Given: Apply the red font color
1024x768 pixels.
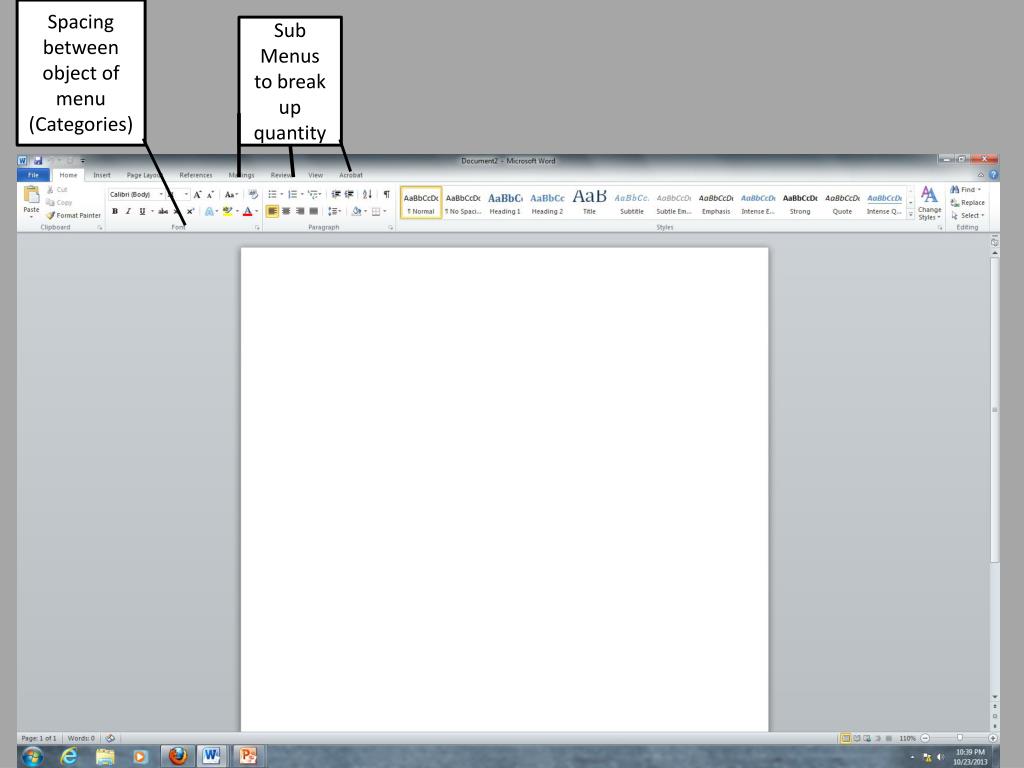Looking at the screenshot, I should (248, 211).
